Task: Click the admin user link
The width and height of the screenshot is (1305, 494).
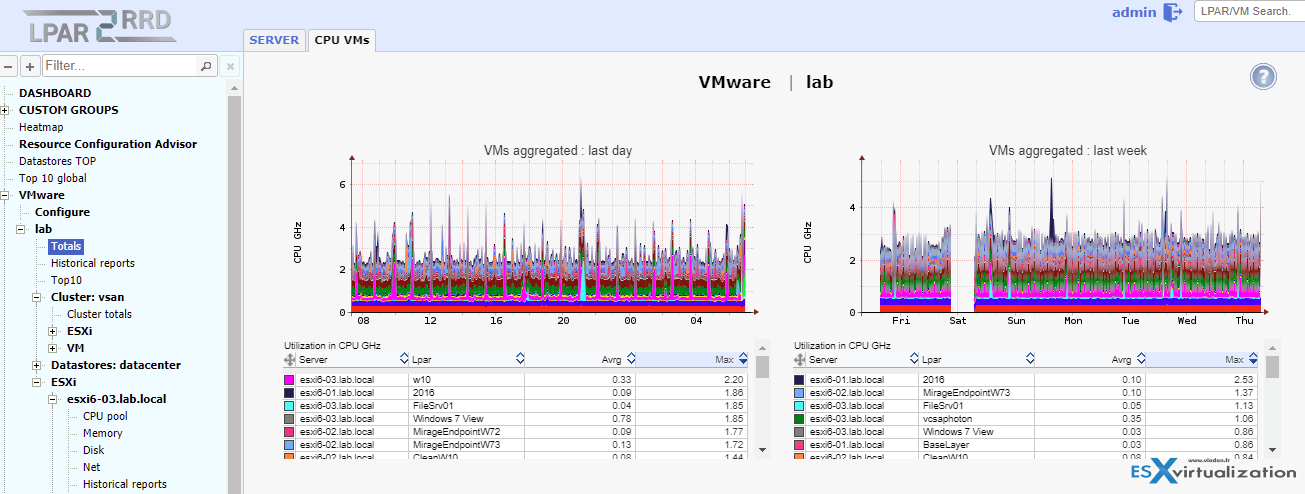Action: click(x=1134, y=13)
